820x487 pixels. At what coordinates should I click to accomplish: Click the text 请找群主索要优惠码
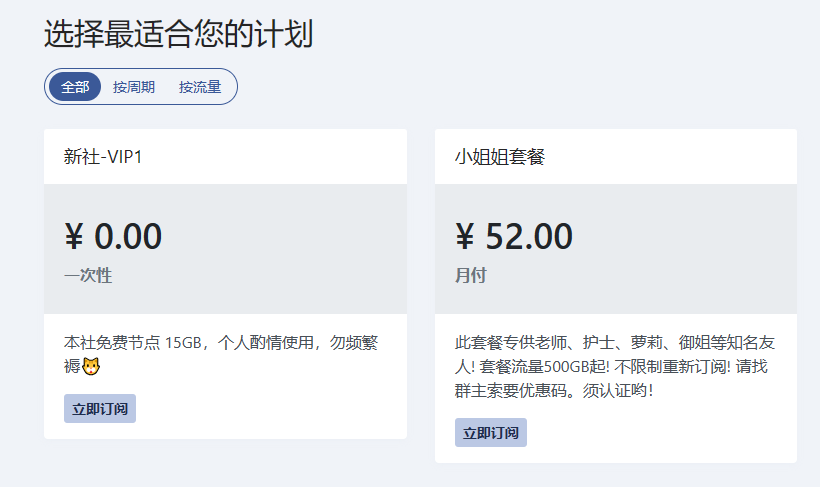pyautogui.click(x=615, y=379)
